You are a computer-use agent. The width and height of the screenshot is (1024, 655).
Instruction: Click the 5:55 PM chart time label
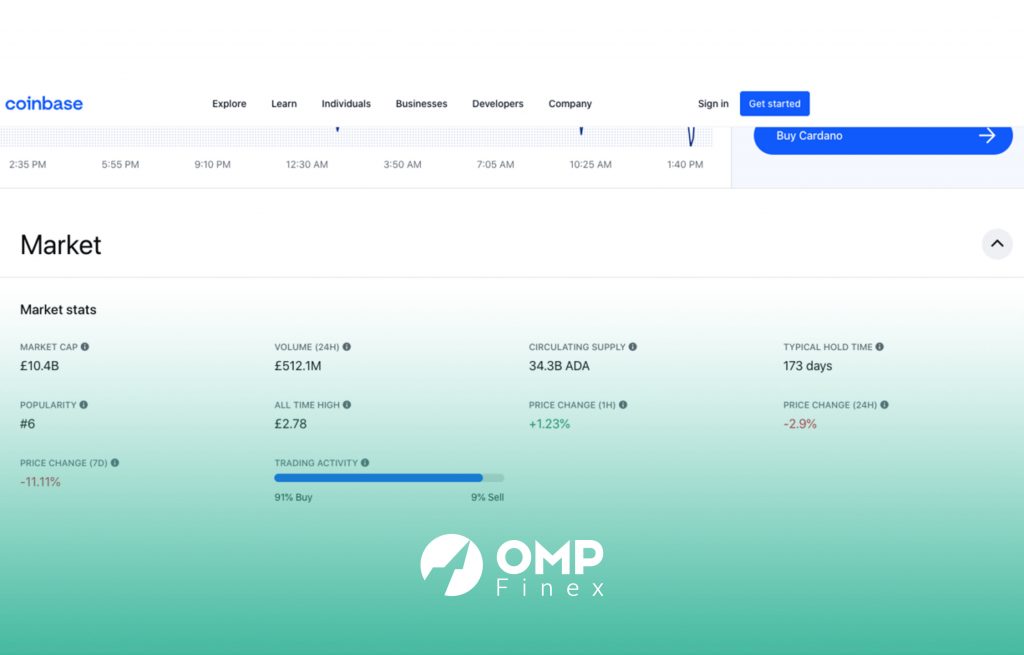pyautogui.click(x=120, y=165)
